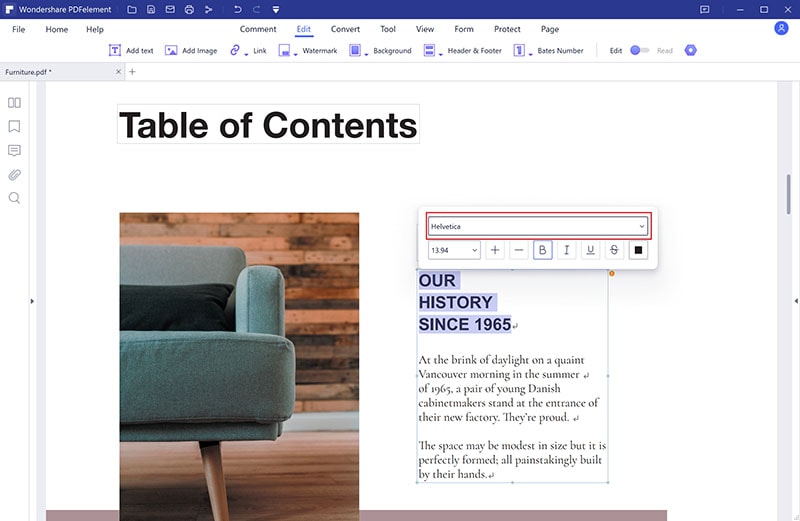Save document using title bar save icon
This screenshot has width=800, height=521.
pos(151,9)
